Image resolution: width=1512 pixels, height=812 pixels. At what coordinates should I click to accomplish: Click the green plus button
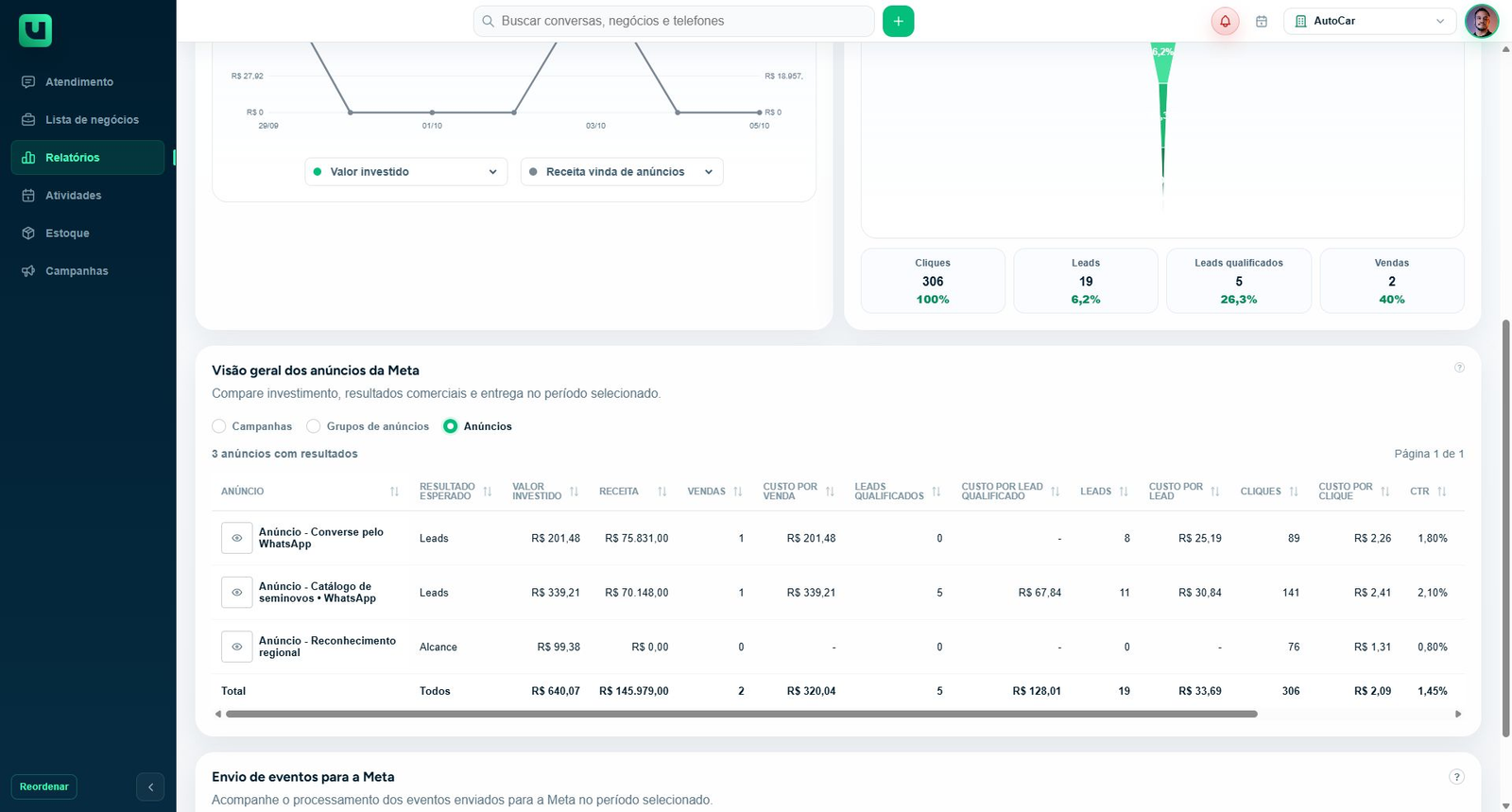click(898, 21)
